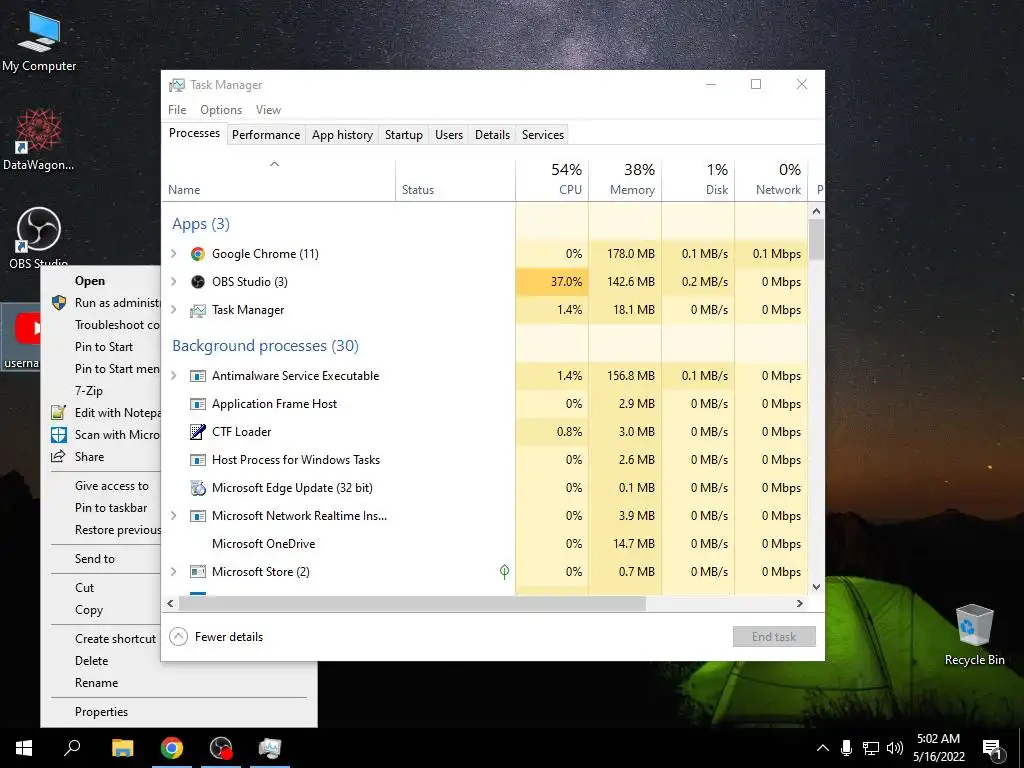
Task: Expand Microsoft Network Realtime Inspection row
Action: click(x=174, y=515)
